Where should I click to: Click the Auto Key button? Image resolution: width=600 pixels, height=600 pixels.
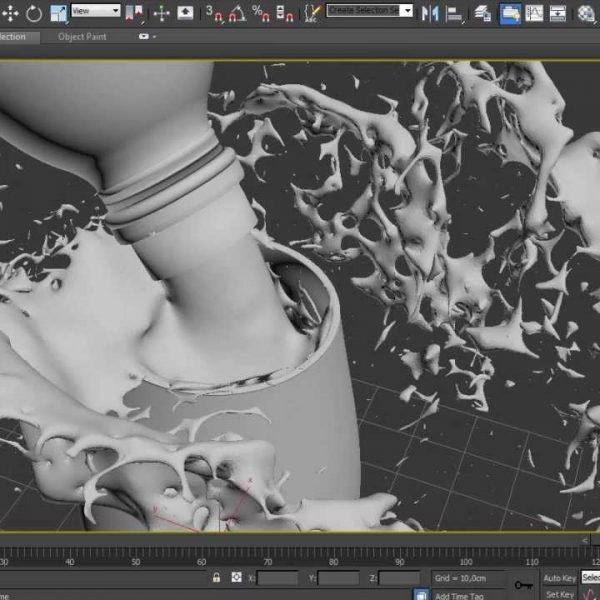point(559,578)
